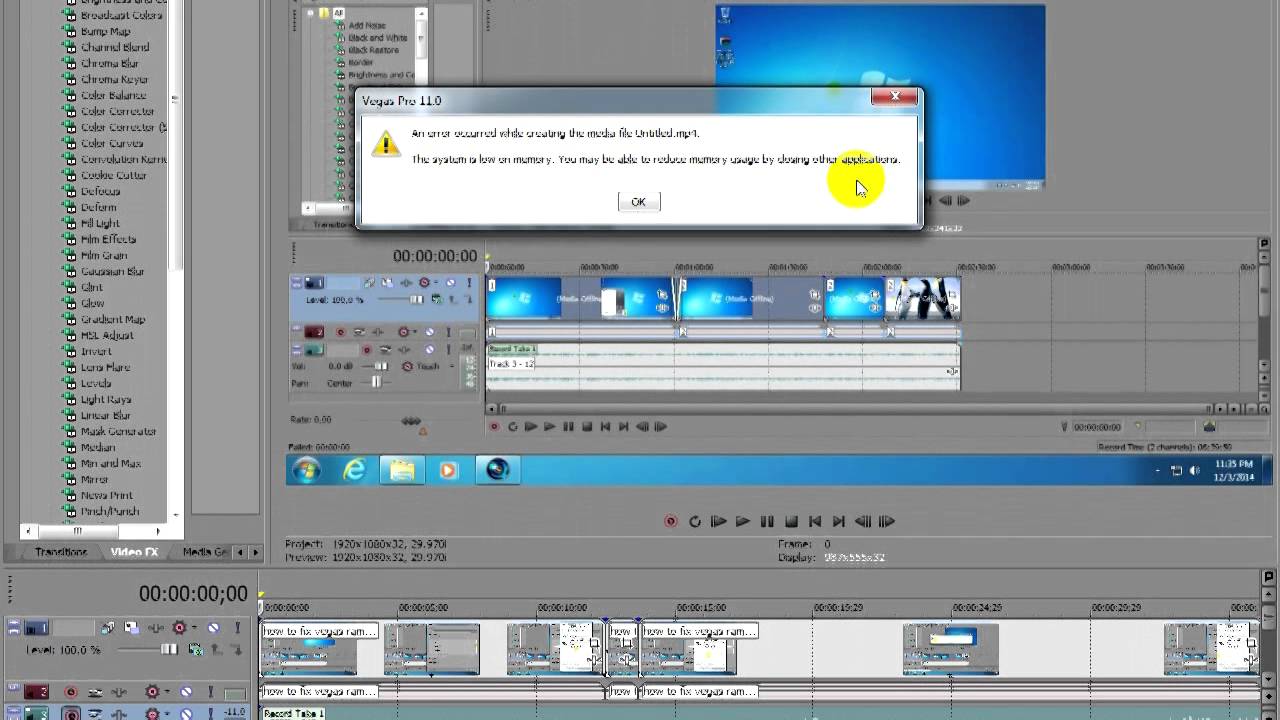The width and height of the screenshot is (1280, 720).
Task: Toggle invert phase on audio track 2
Action: tap(95, 692)
